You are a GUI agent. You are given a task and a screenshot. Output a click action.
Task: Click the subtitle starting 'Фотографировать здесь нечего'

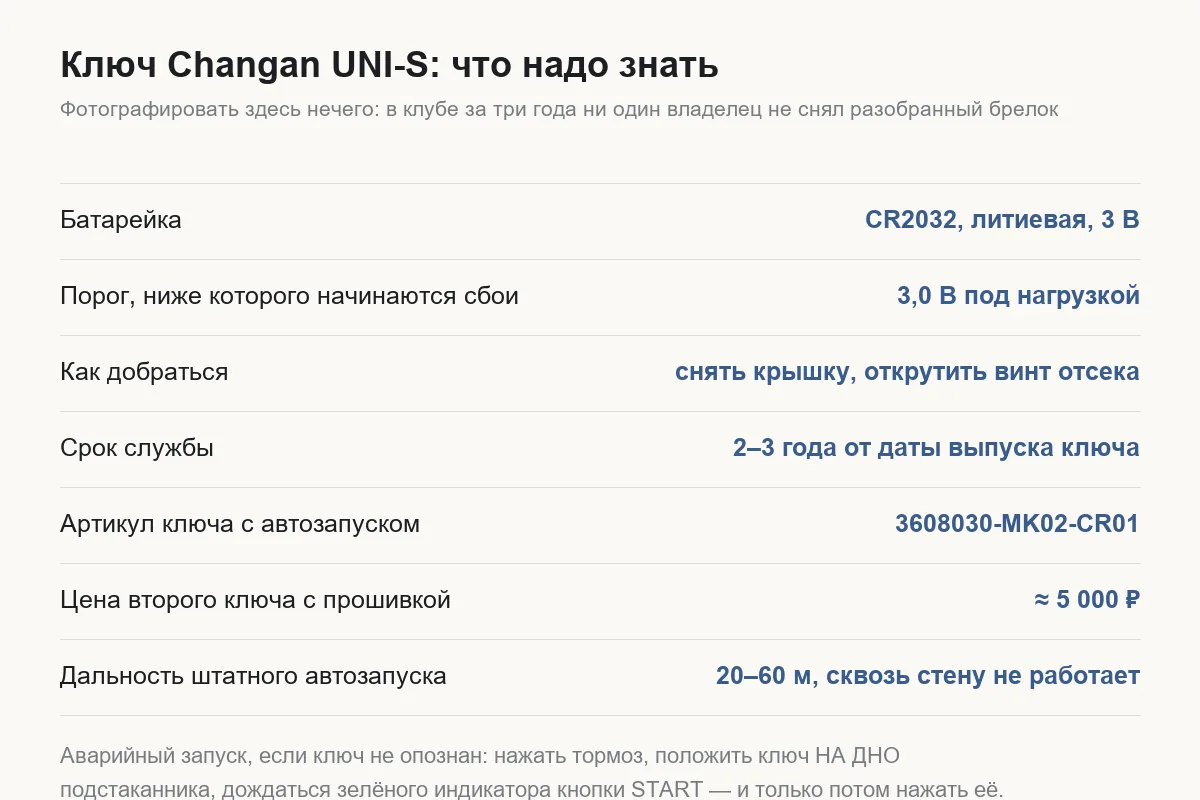(559, 109)
